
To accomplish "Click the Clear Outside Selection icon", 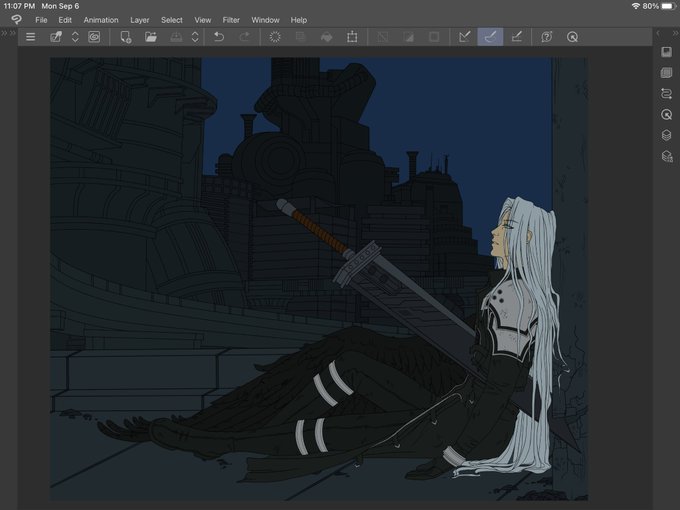I will tap(301, 37).
